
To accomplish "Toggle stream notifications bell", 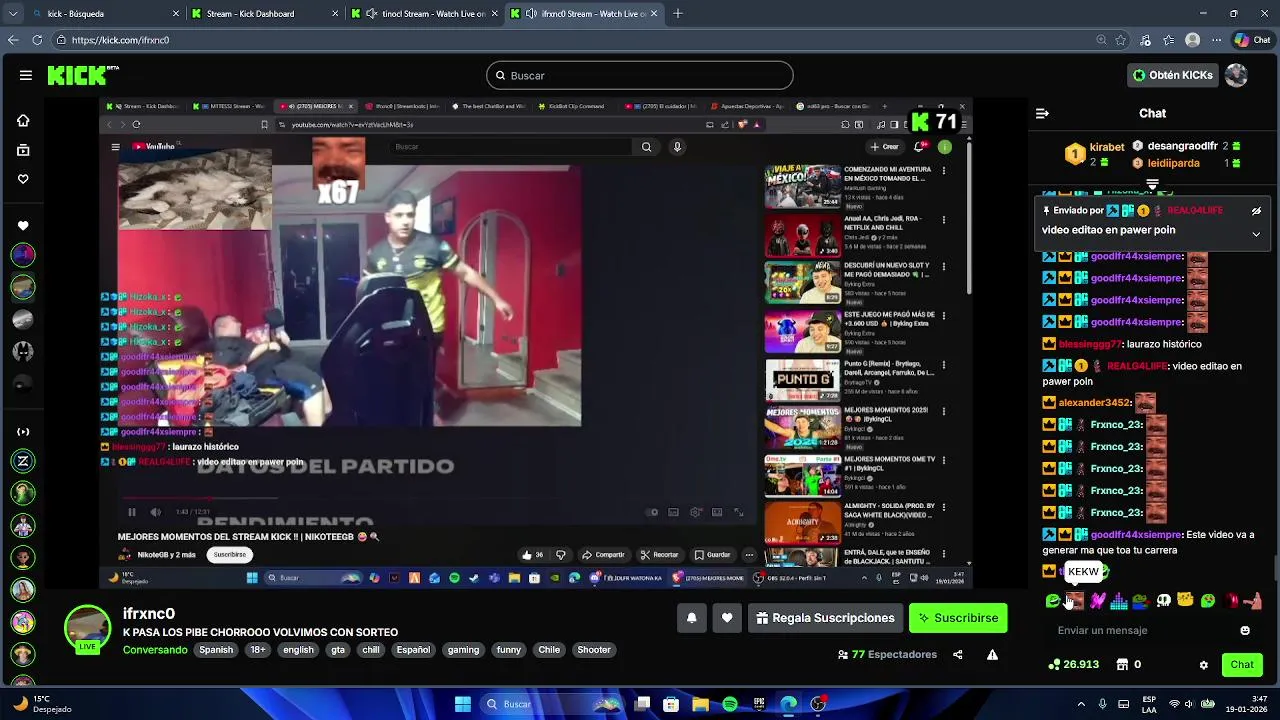I will (691, 618).
